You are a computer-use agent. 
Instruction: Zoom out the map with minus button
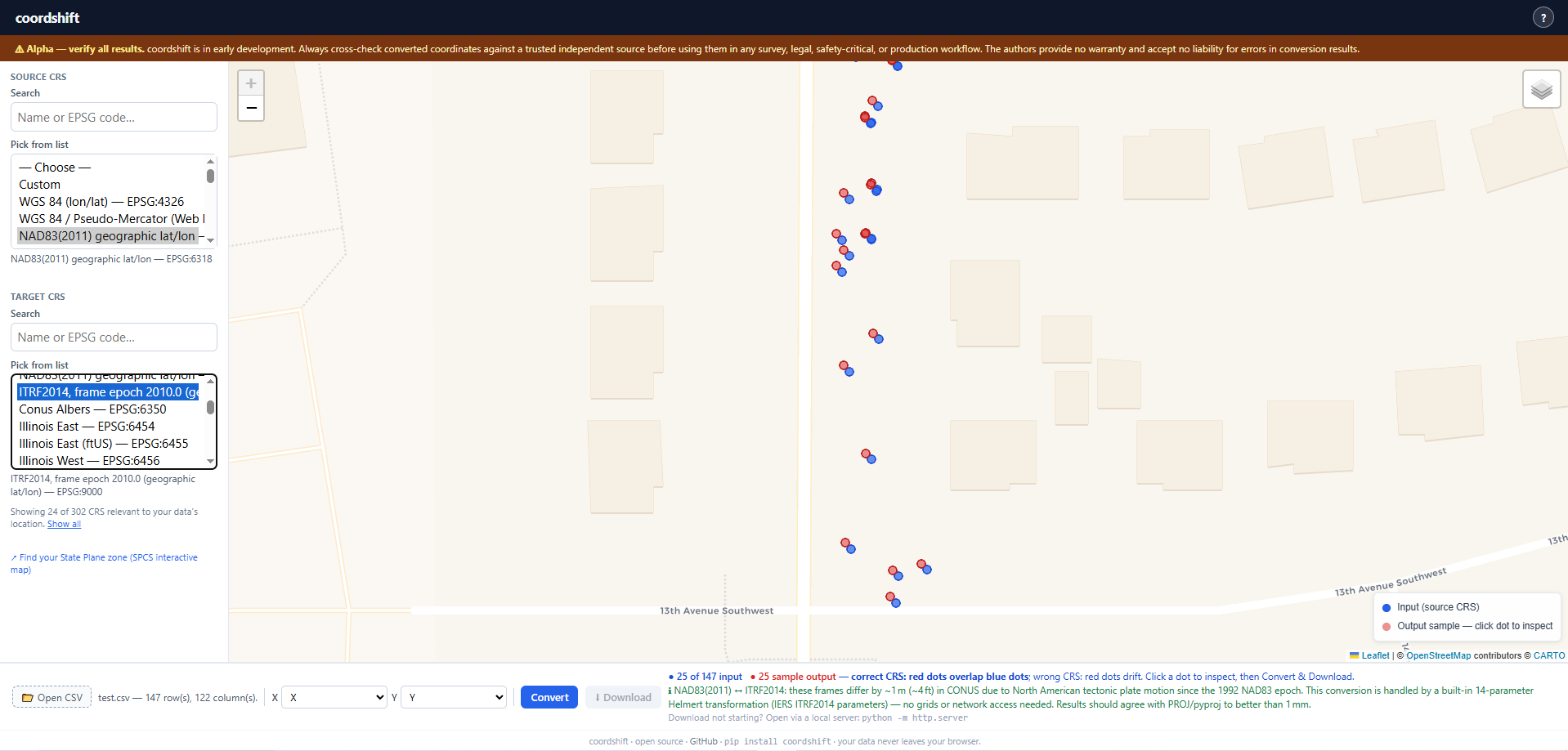click(x=251, y=108)
